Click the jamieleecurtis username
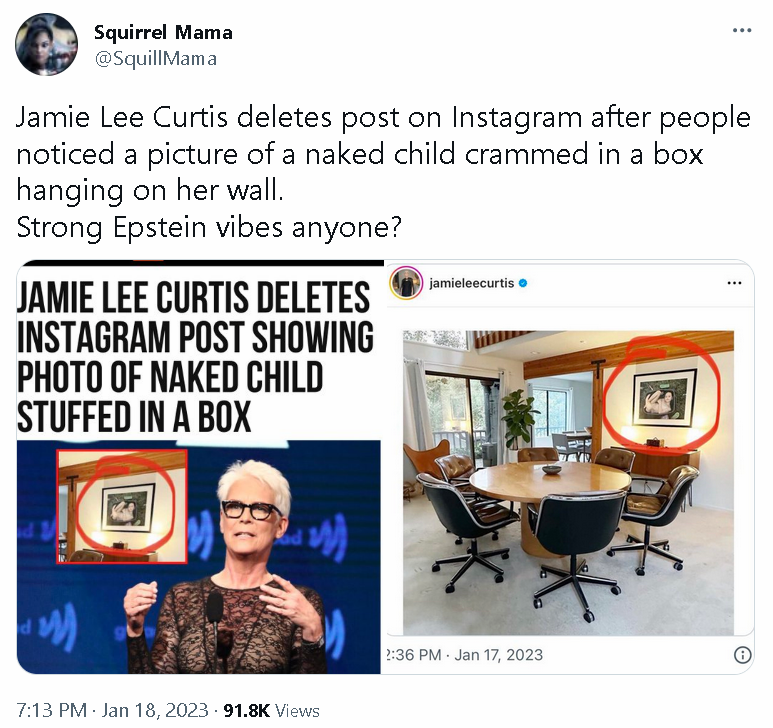The image size is (773, 728). [472, 283]
